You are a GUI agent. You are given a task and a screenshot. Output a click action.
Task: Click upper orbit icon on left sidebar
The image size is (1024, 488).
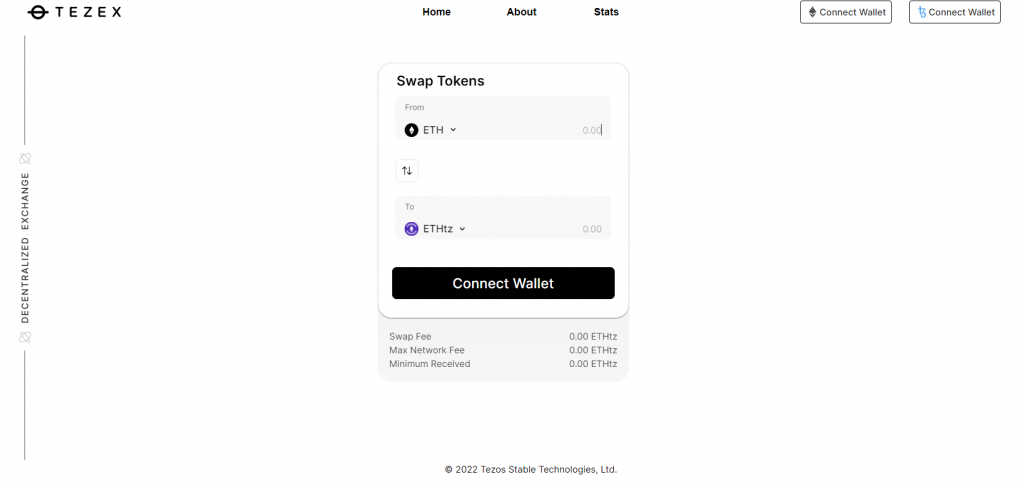pos(25,158)
